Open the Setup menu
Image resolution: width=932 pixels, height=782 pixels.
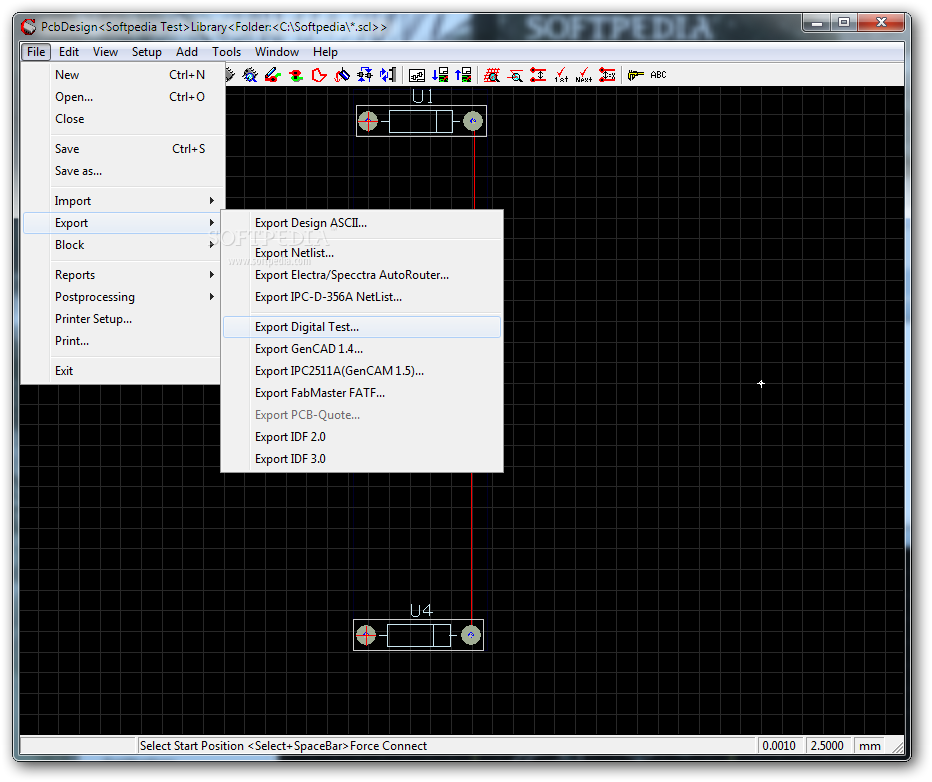[147, 52]
